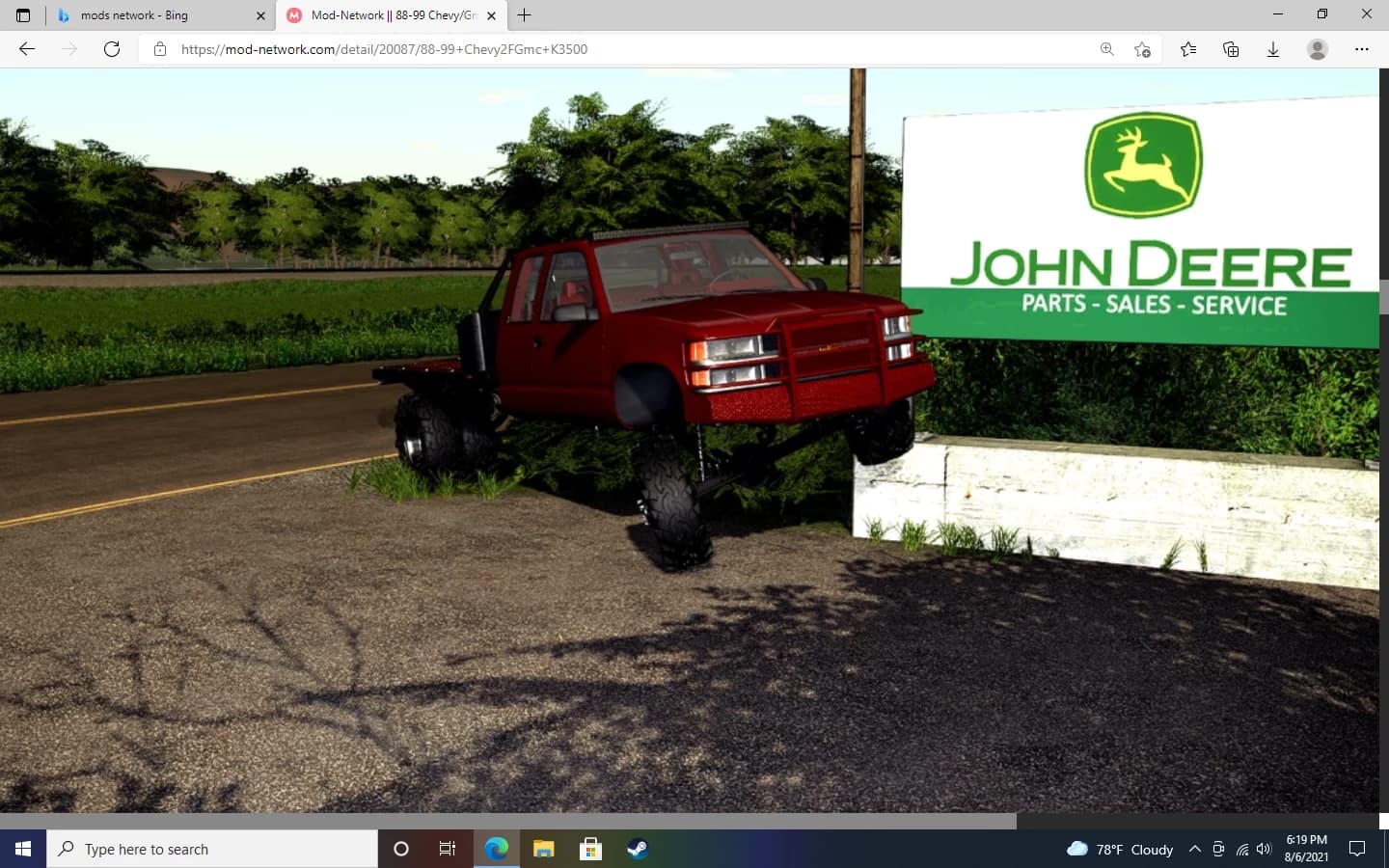Select the Mod-Network 88-99 Chevy tab
Screen dimensions: 1389x868
(391, 15)
